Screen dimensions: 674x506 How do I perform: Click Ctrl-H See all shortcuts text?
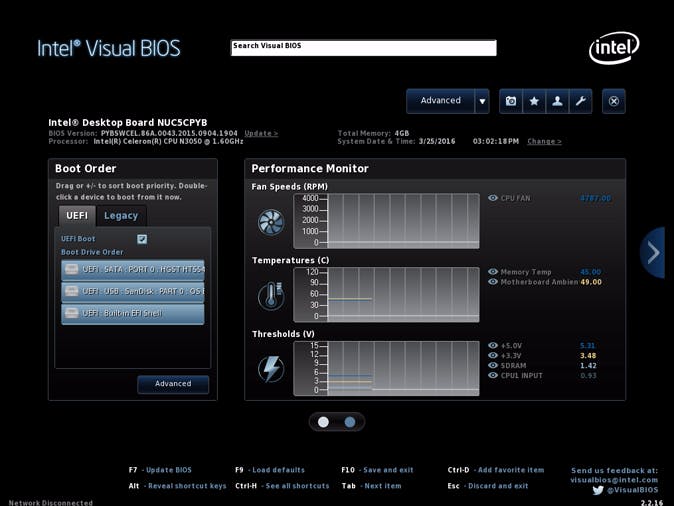tap(282, 486)
